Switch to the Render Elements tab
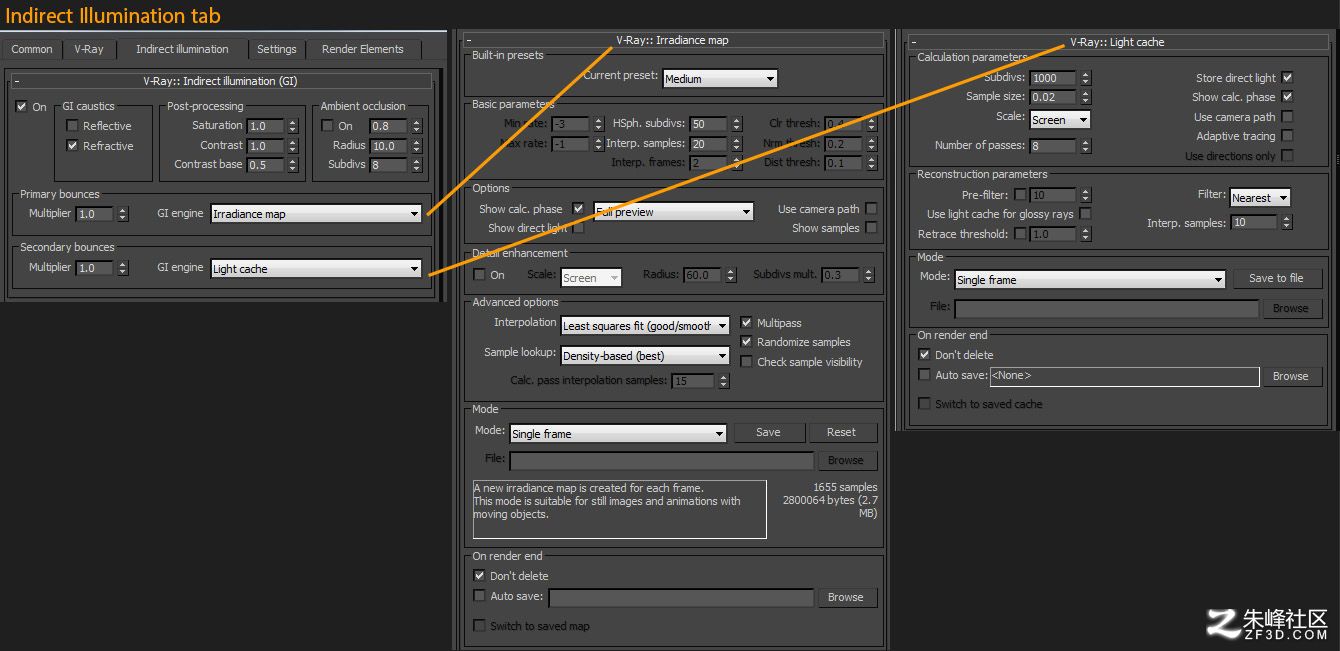The width and height of the screenshot is (1340, 651). (x=362, y=49)
